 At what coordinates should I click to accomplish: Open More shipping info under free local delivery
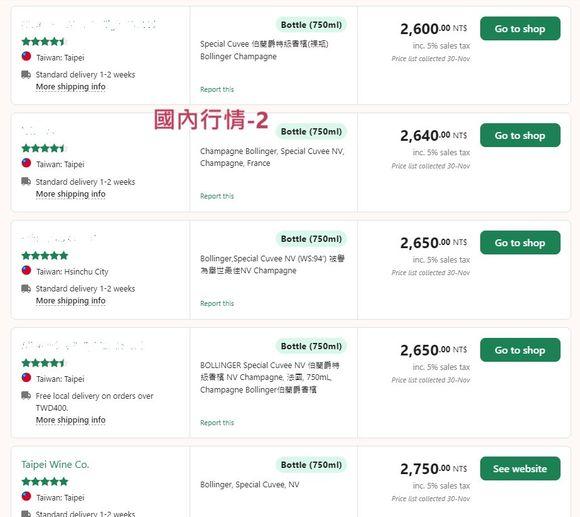(71, 420)
